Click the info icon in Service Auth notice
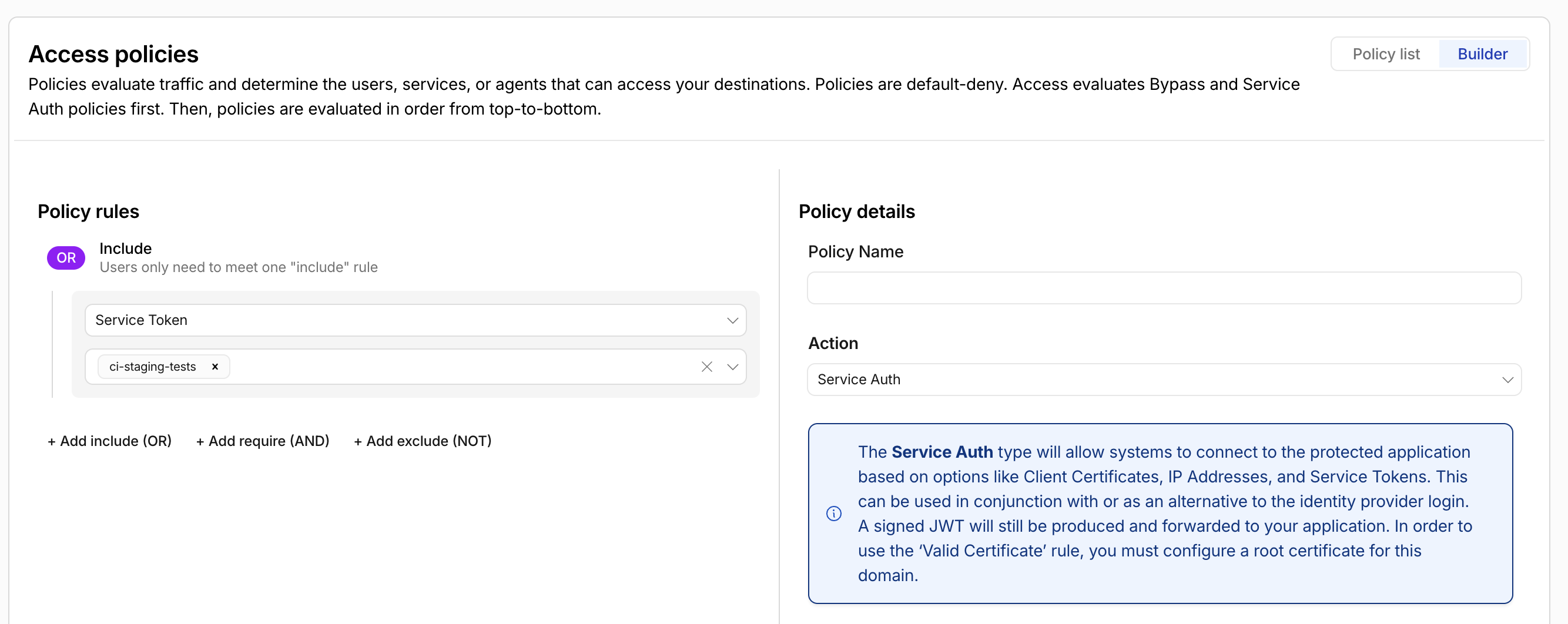This screenshot has height=624, width=1568. coord(833,513)
